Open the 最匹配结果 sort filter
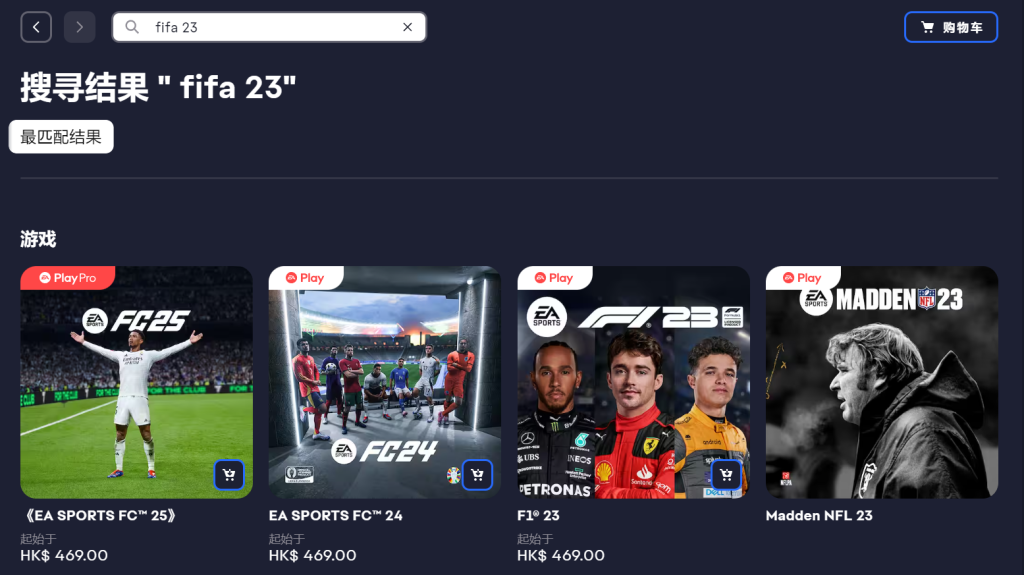Image resolution: width=1024 pixels, height=575 pixels. point(61,137)
